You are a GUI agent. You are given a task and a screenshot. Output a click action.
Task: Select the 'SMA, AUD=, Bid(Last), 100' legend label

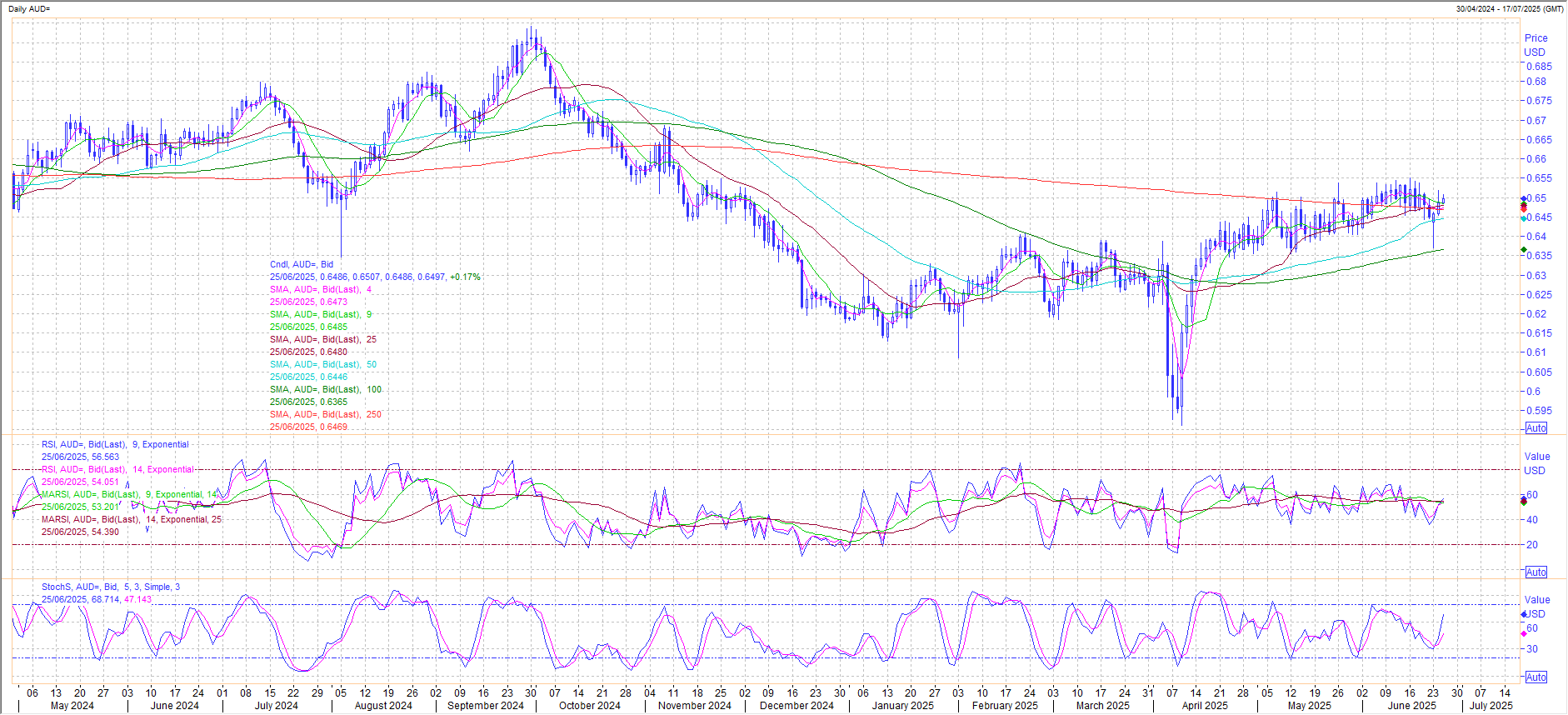(326, 390)
